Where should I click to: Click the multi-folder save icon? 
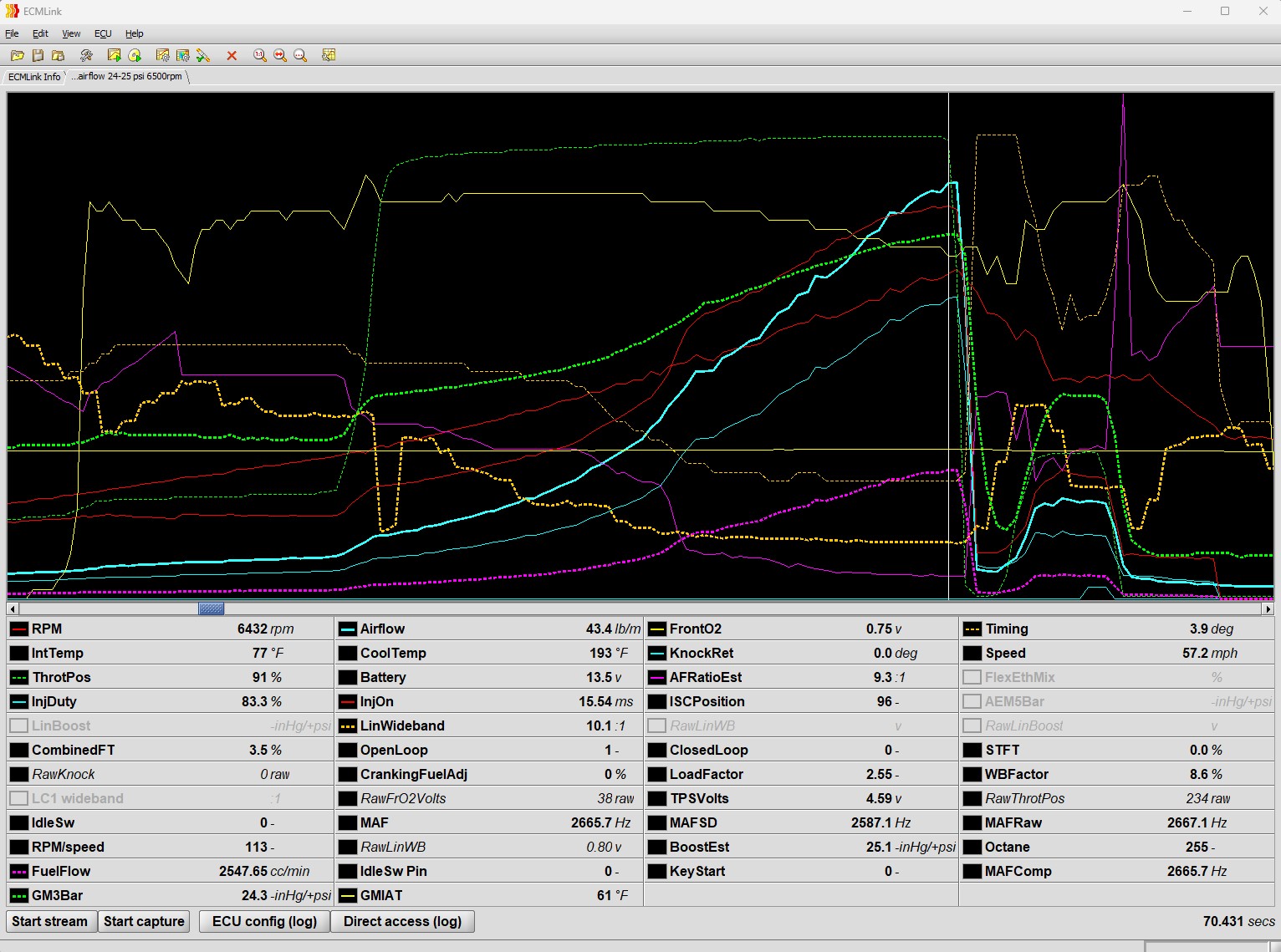coord(58,55)
